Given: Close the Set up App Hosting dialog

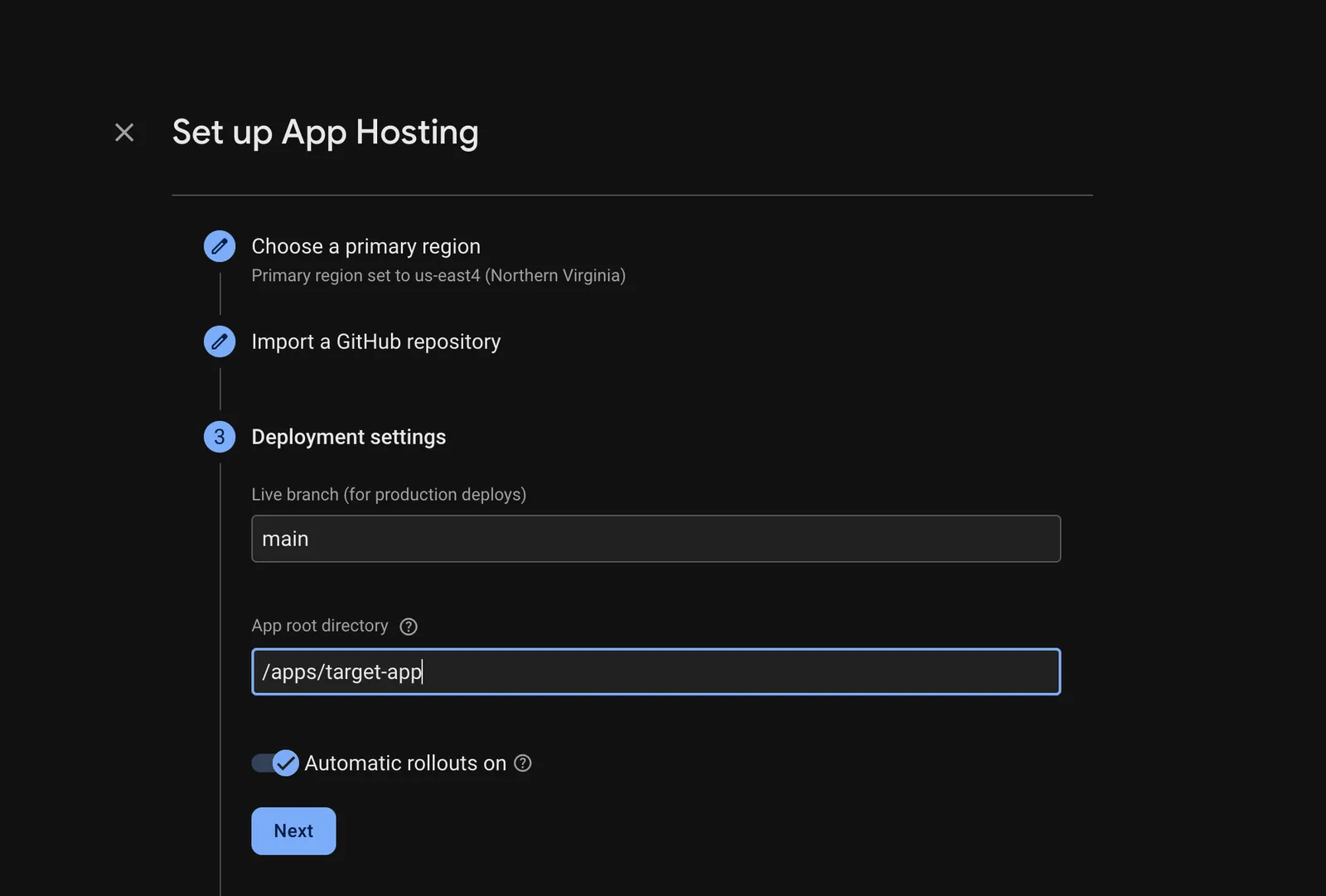Looking at the screenshot, I should (x=124, y=132).
